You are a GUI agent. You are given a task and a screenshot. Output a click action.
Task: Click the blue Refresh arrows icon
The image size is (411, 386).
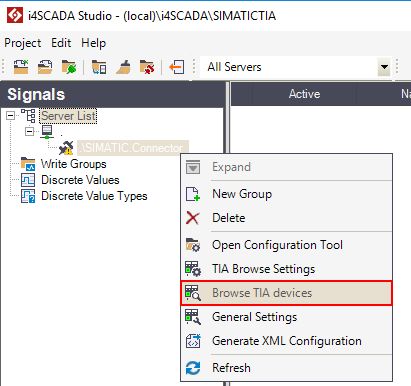(x=193, y=368)
